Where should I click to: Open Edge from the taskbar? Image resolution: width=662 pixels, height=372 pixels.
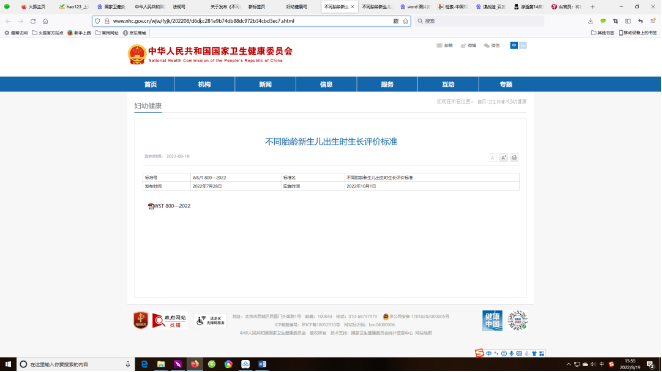[x=144, y=364]
